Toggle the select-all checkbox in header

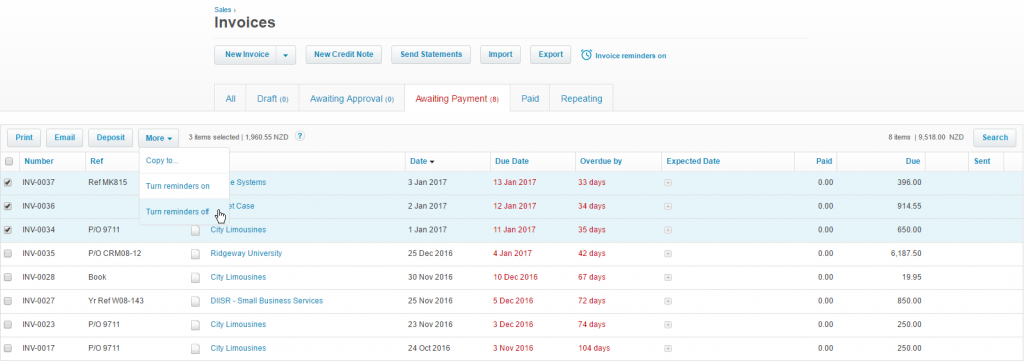tap(8, 161)
